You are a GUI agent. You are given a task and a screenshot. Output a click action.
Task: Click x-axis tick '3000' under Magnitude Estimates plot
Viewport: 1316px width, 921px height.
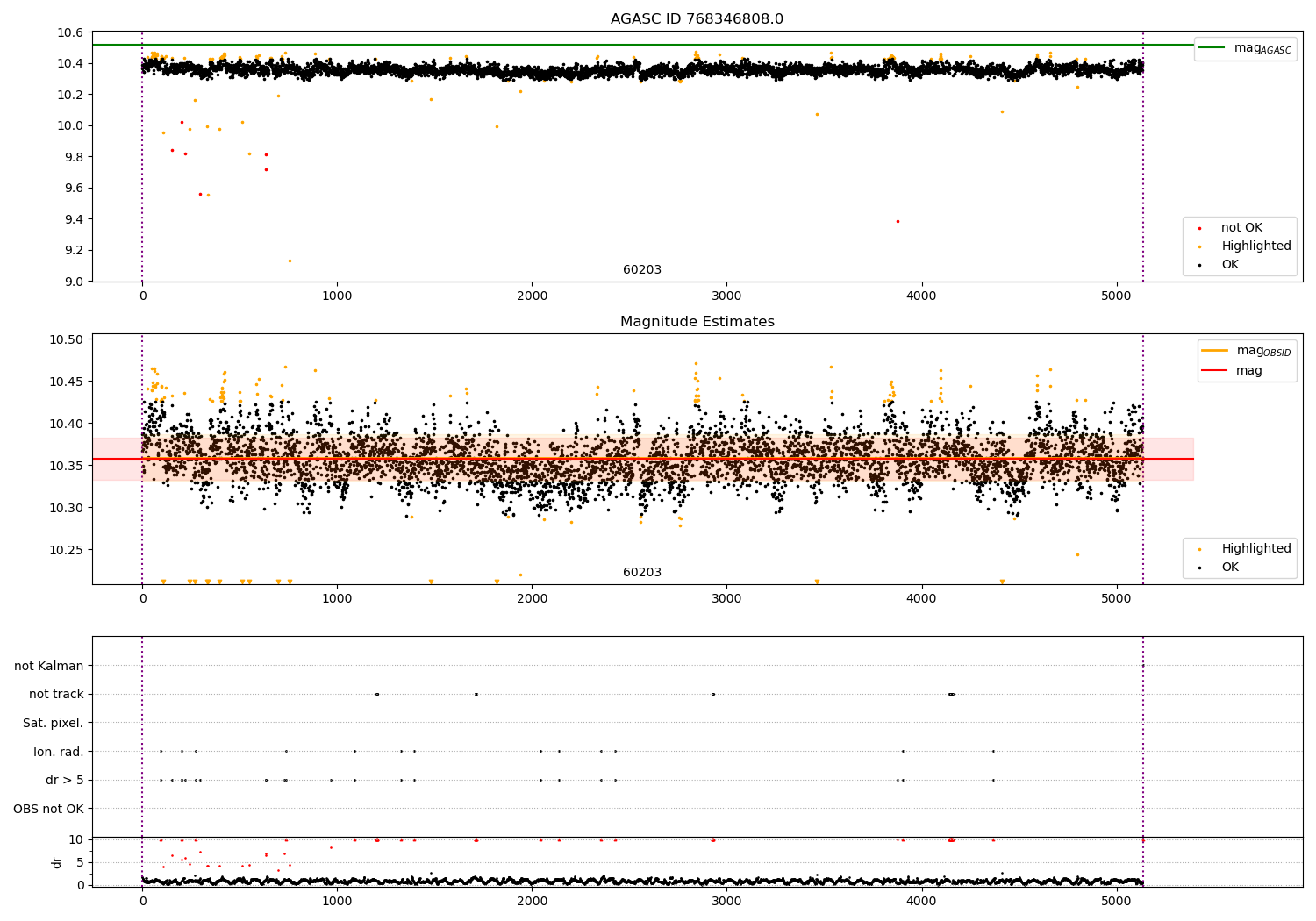point(726,599)
